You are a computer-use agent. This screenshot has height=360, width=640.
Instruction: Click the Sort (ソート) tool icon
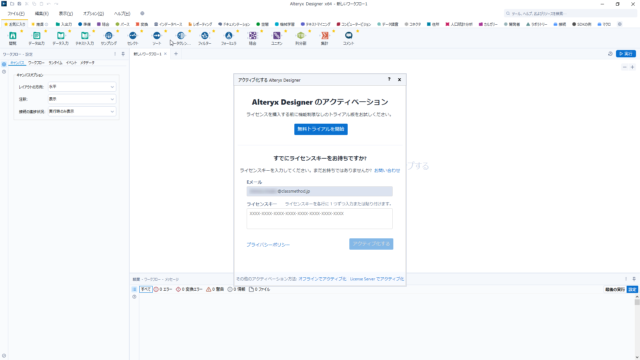[157, 36]
